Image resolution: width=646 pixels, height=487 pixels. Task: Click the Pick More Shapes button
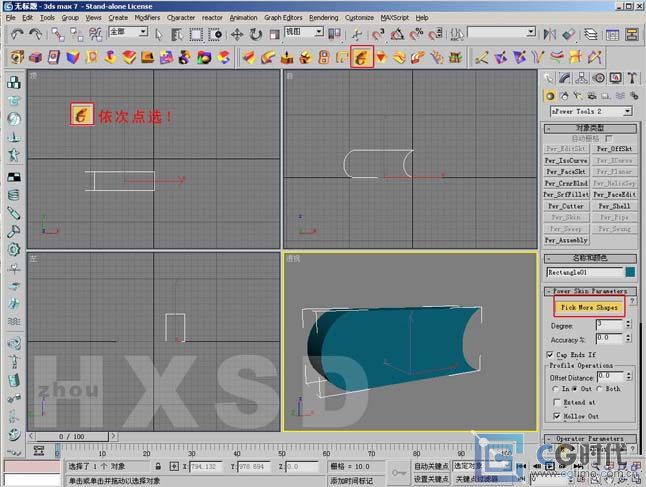coord(589,307)
